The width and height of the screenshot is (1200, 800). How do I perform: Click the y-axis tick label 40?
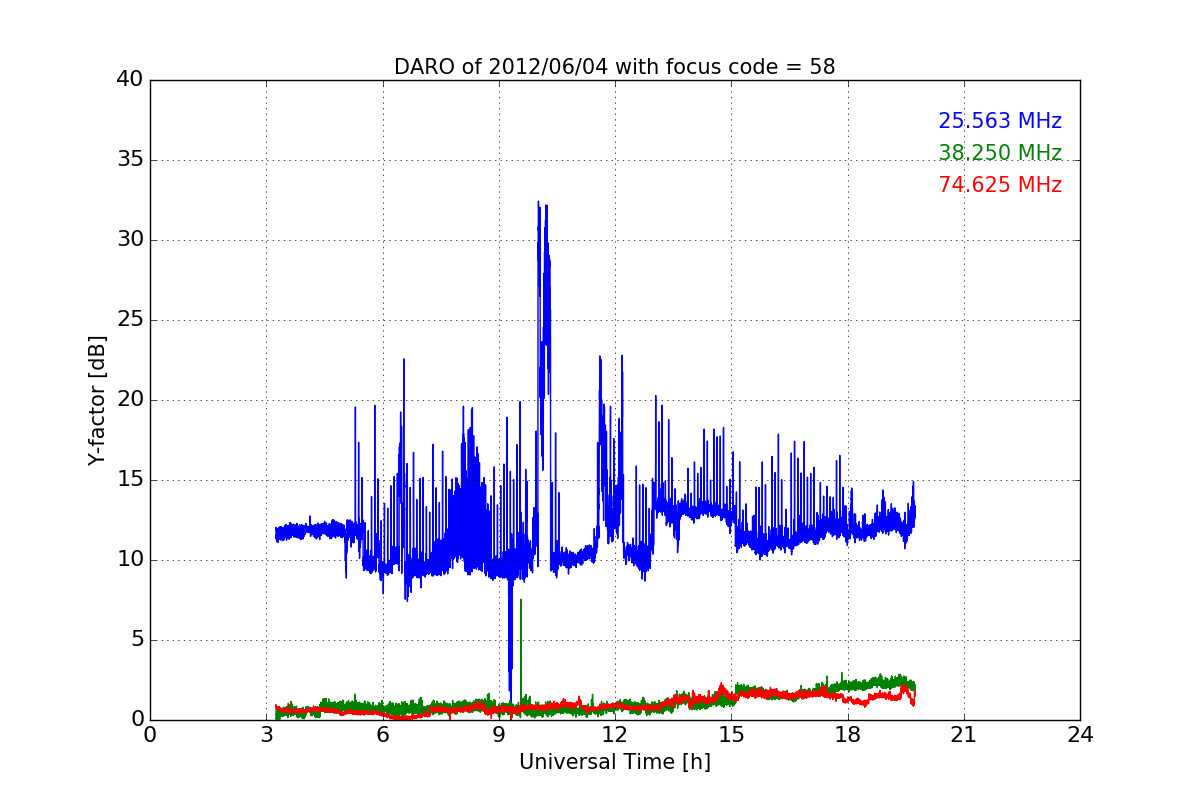130,80
